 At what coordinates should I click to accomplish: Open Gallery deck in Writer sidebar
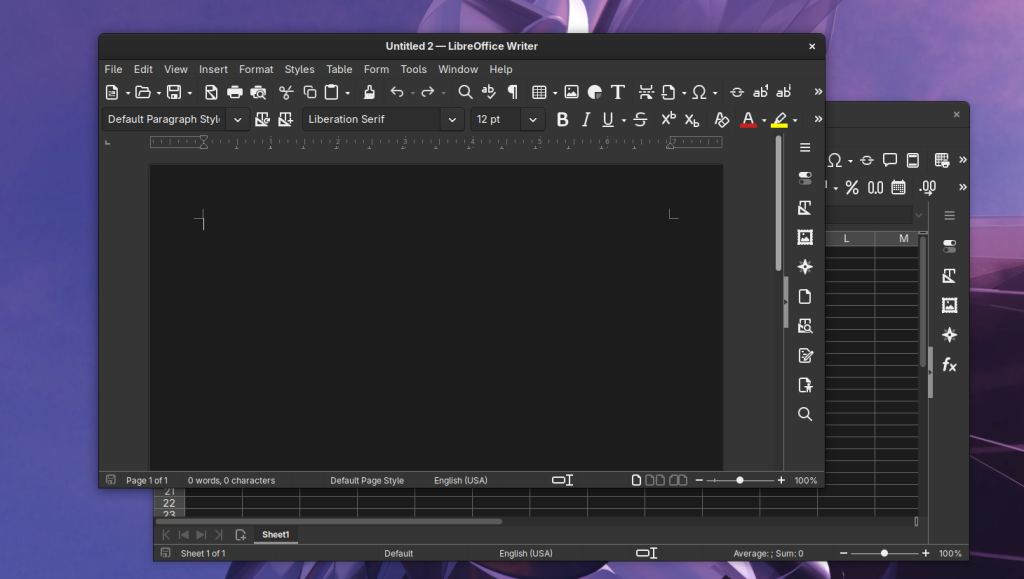coord(805,238)
